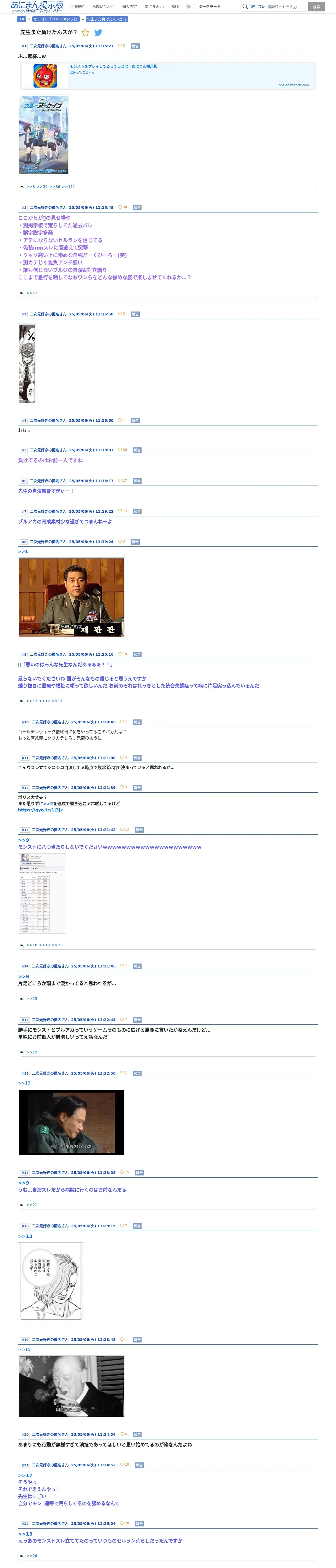
Task: Open the 現行スレ search scope selector
Action: (x=257, y=7)
